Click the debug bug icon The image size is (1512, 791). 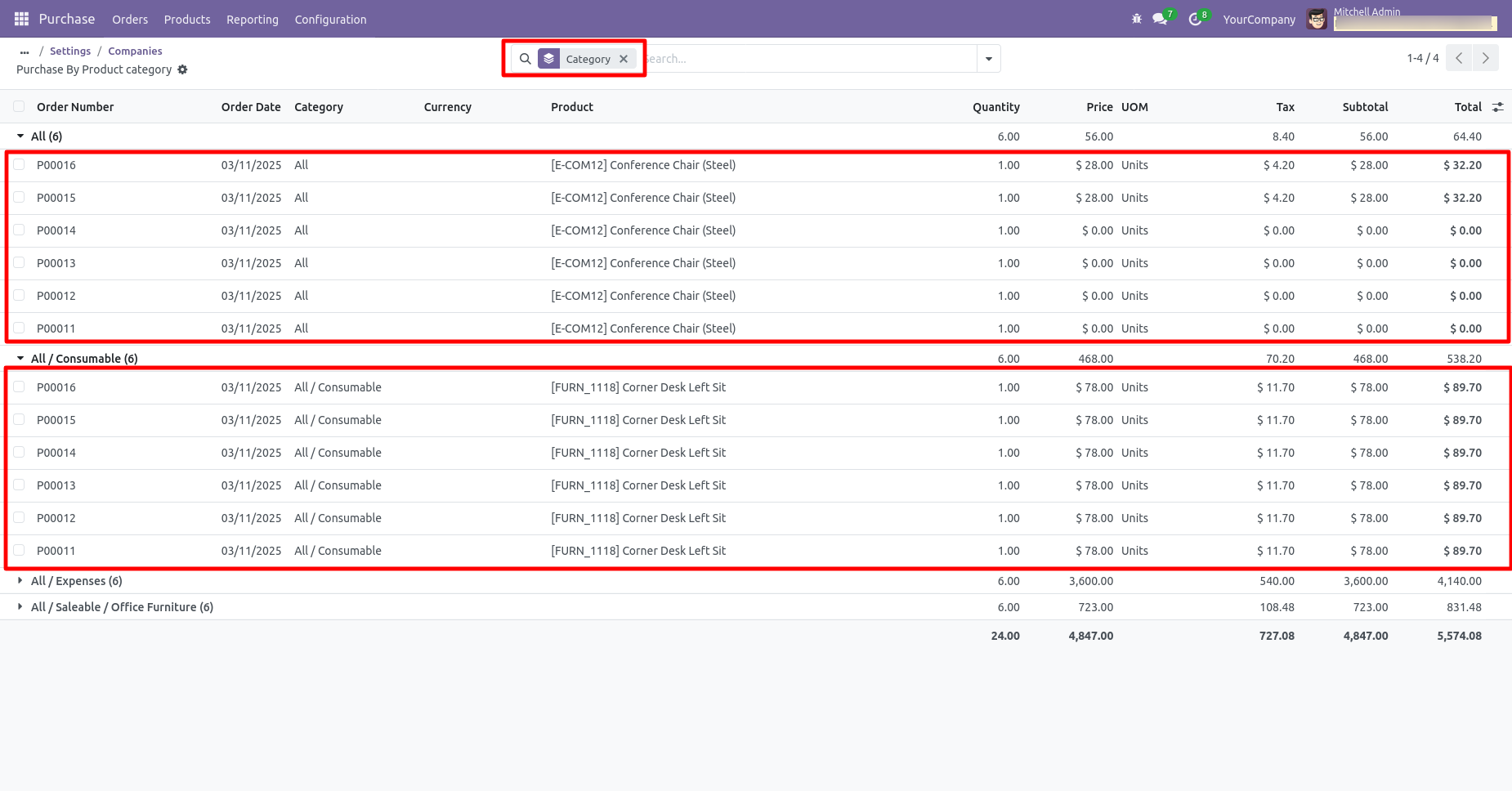1136,19
